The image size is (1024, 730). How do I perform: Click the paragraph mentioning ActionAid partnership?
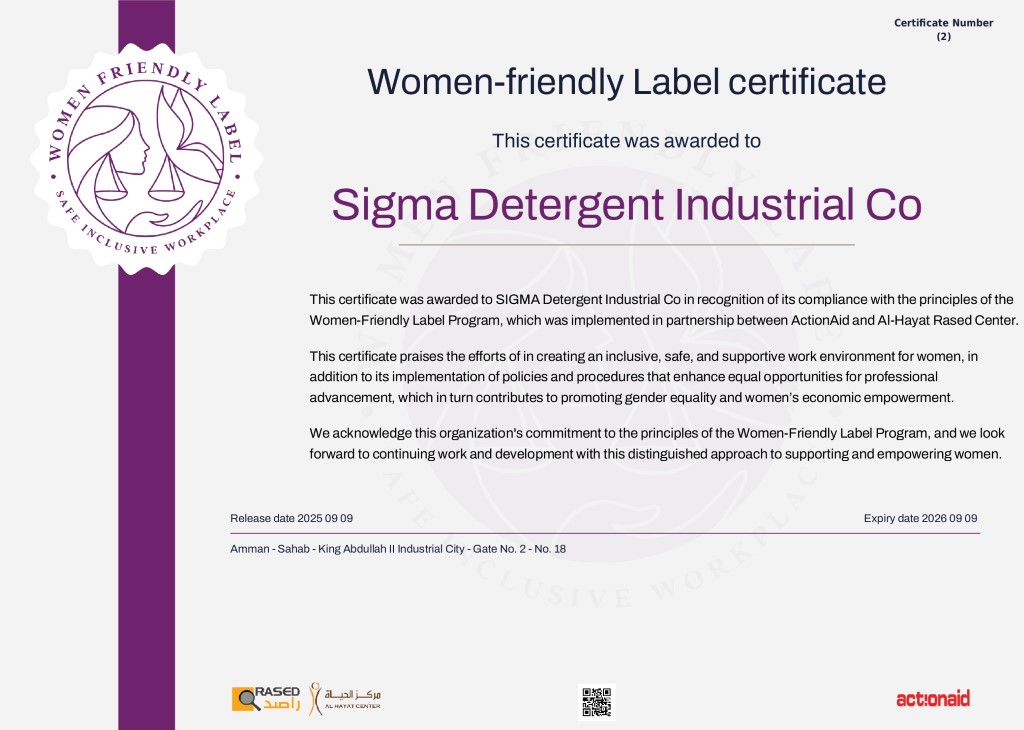point(662,310)
